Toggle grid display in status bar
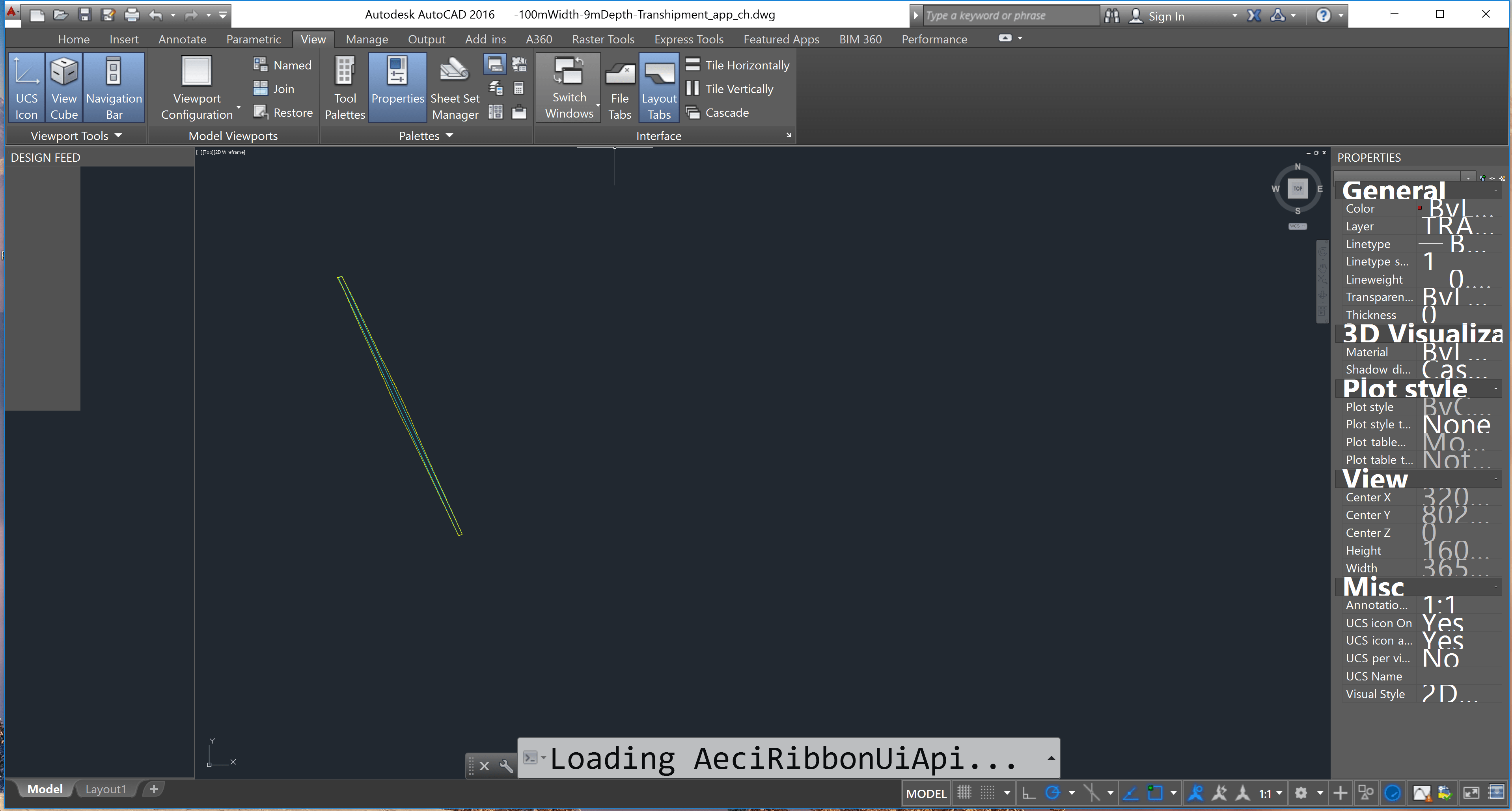This screenshot has width=1512, height=811. 964,793
